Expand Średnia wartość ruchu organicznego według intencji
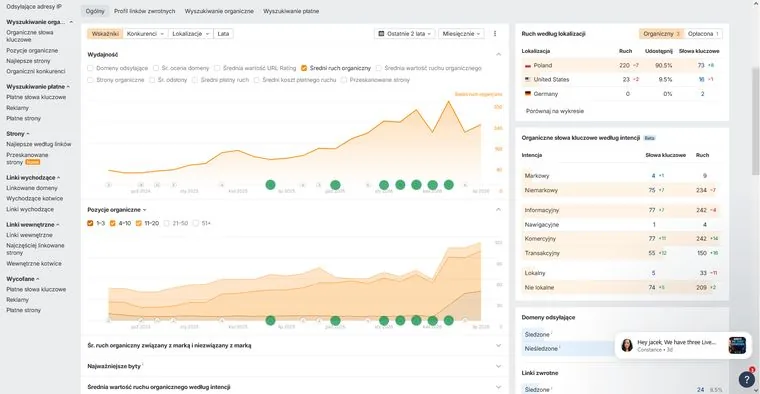This screenshot has width=760, height=394. 498,387
